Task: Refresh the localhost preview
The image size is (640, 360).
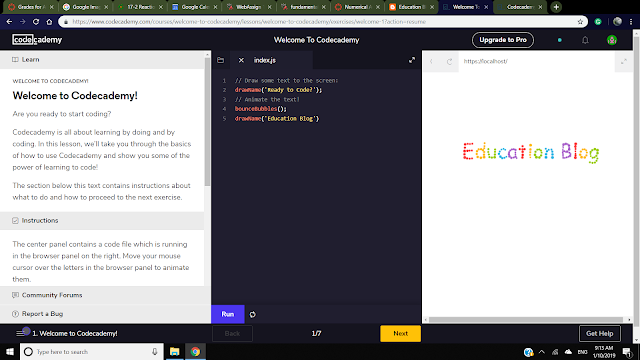Action: (449, 61)
